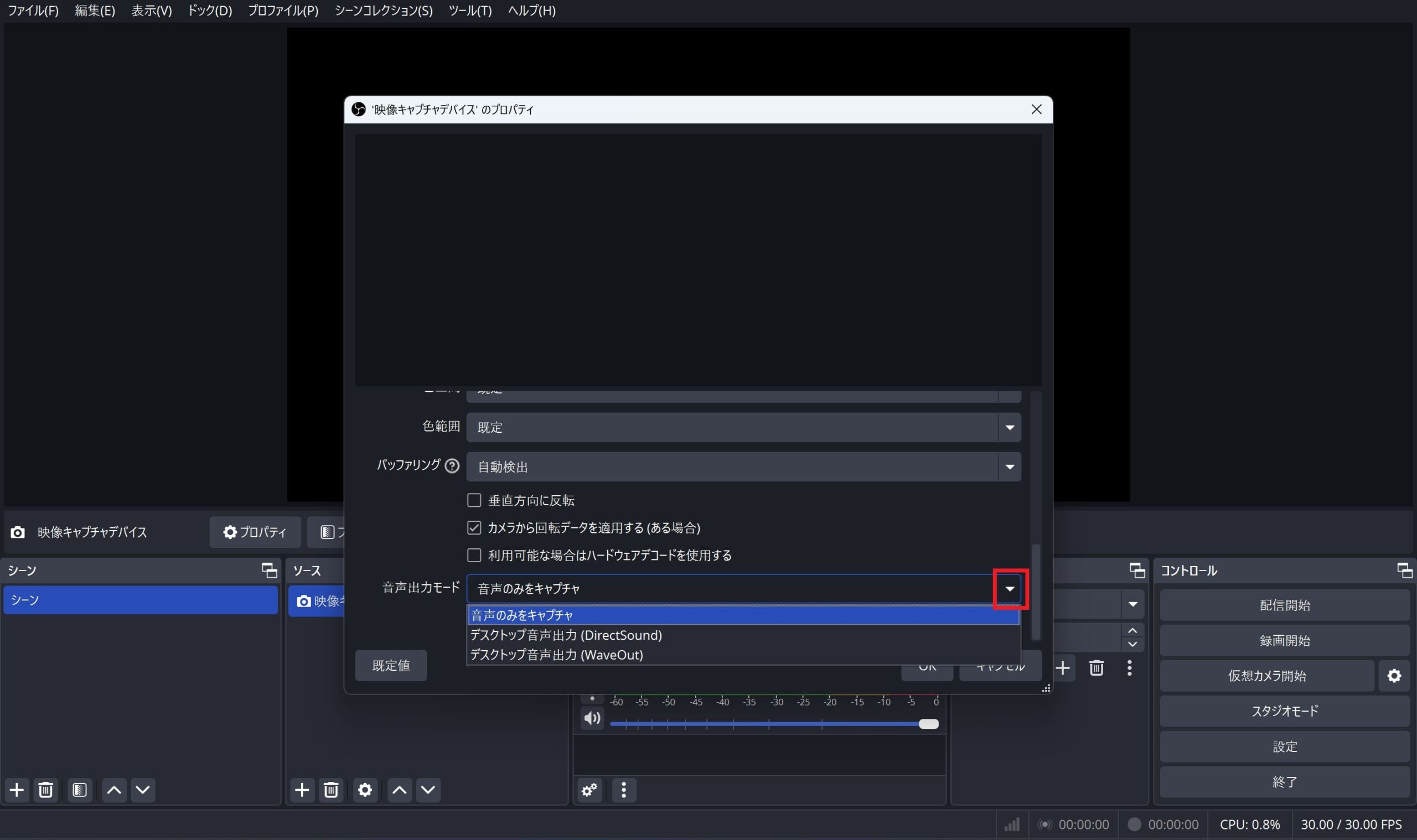The width and height of the screenshot is (1417, 840).
Task: Open バッファリング dropdown
Action: [x=743, y=466]
